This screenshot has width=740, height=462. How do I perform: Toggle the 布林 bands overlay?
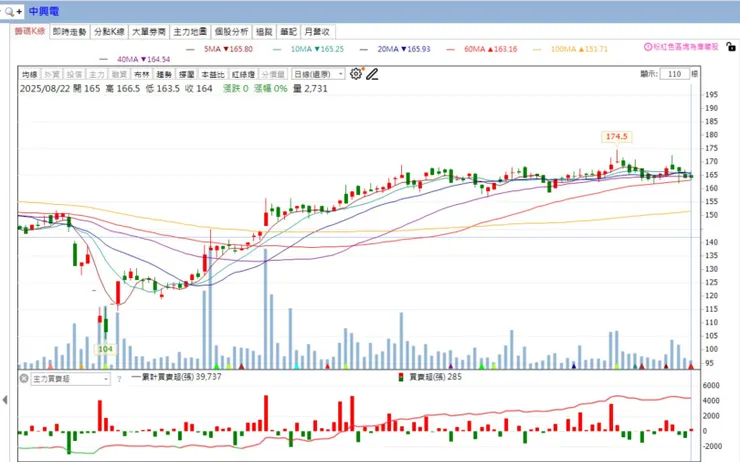click(142, 75)
